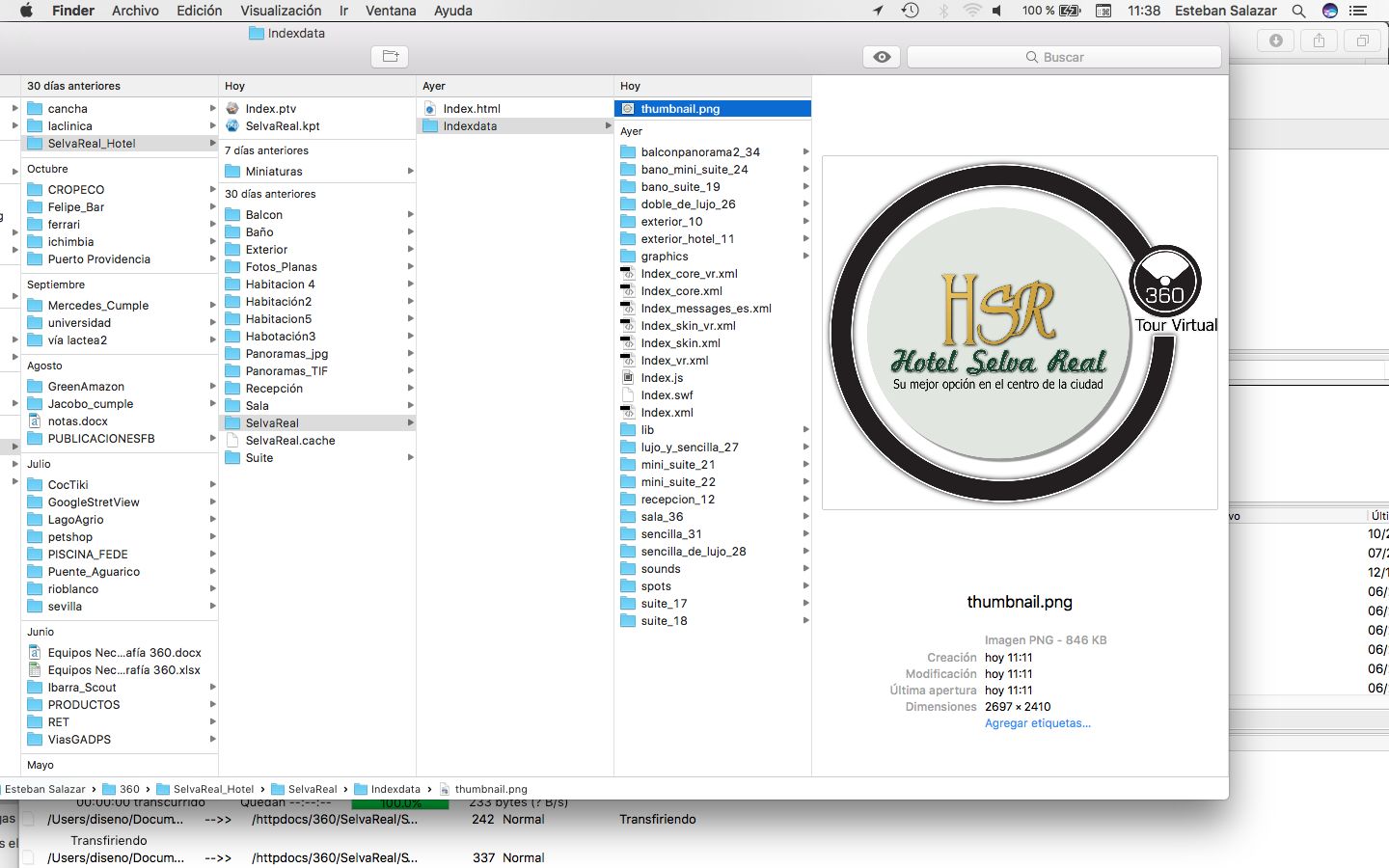Click the share icon in background window

(x=1319, y=41)
